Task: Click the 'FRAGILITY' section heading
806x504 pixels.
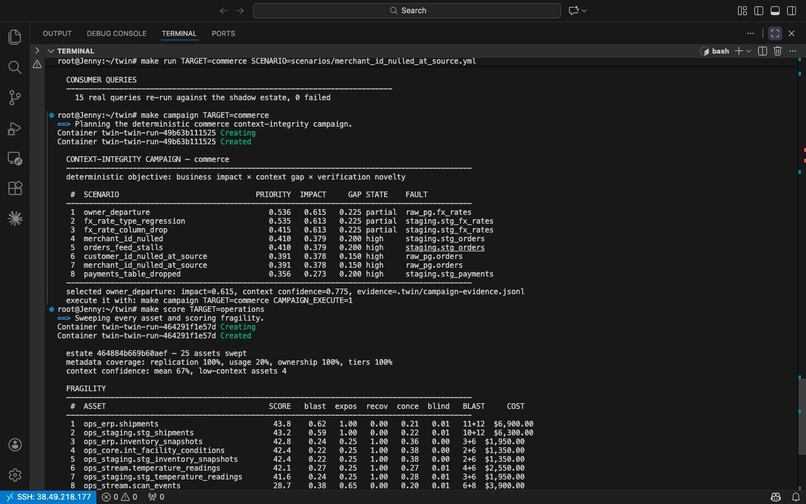Action: pyautogui.click(x=86, y=388)
